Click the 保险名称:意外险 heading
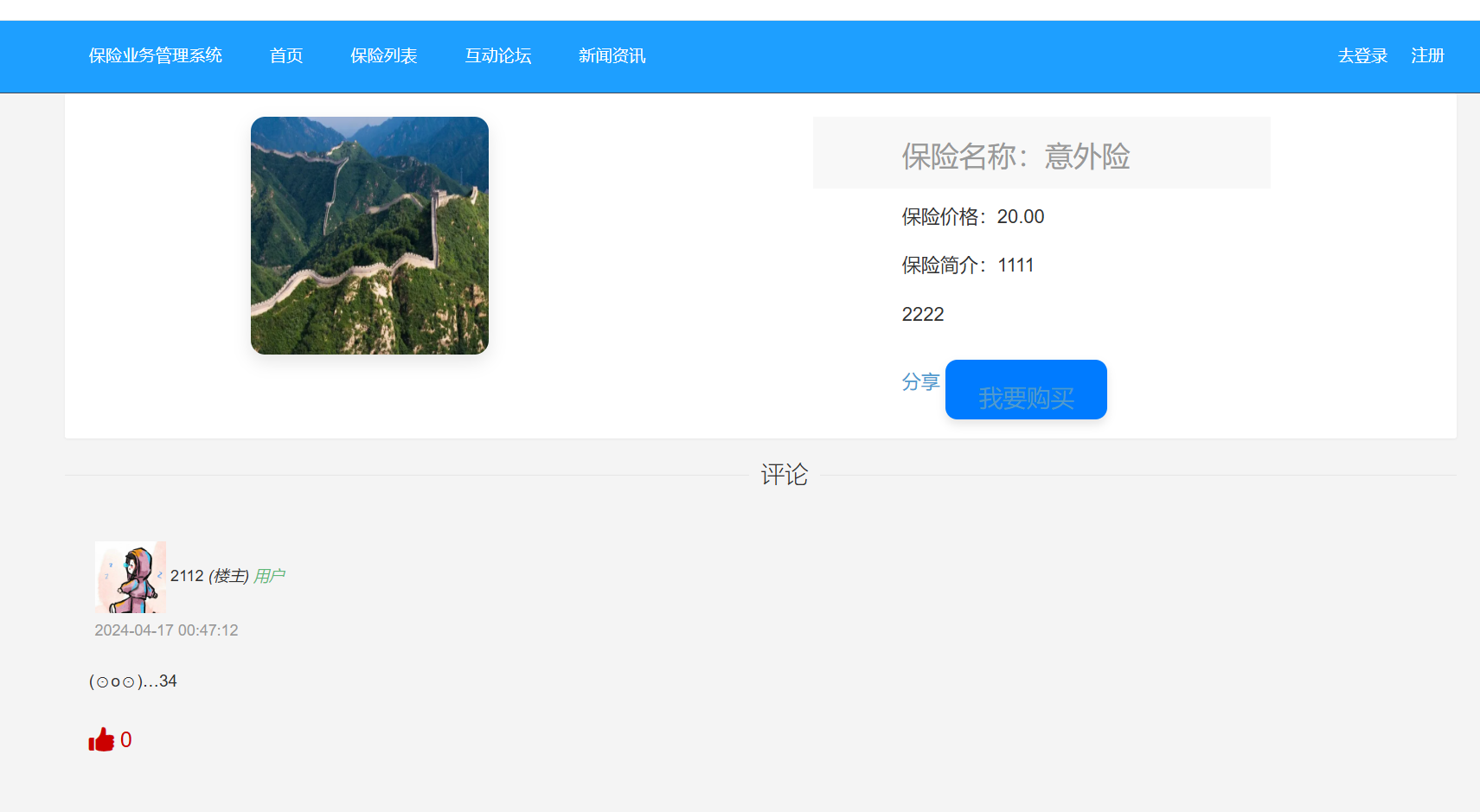Screen dimensions: 1480x812 1015,157
